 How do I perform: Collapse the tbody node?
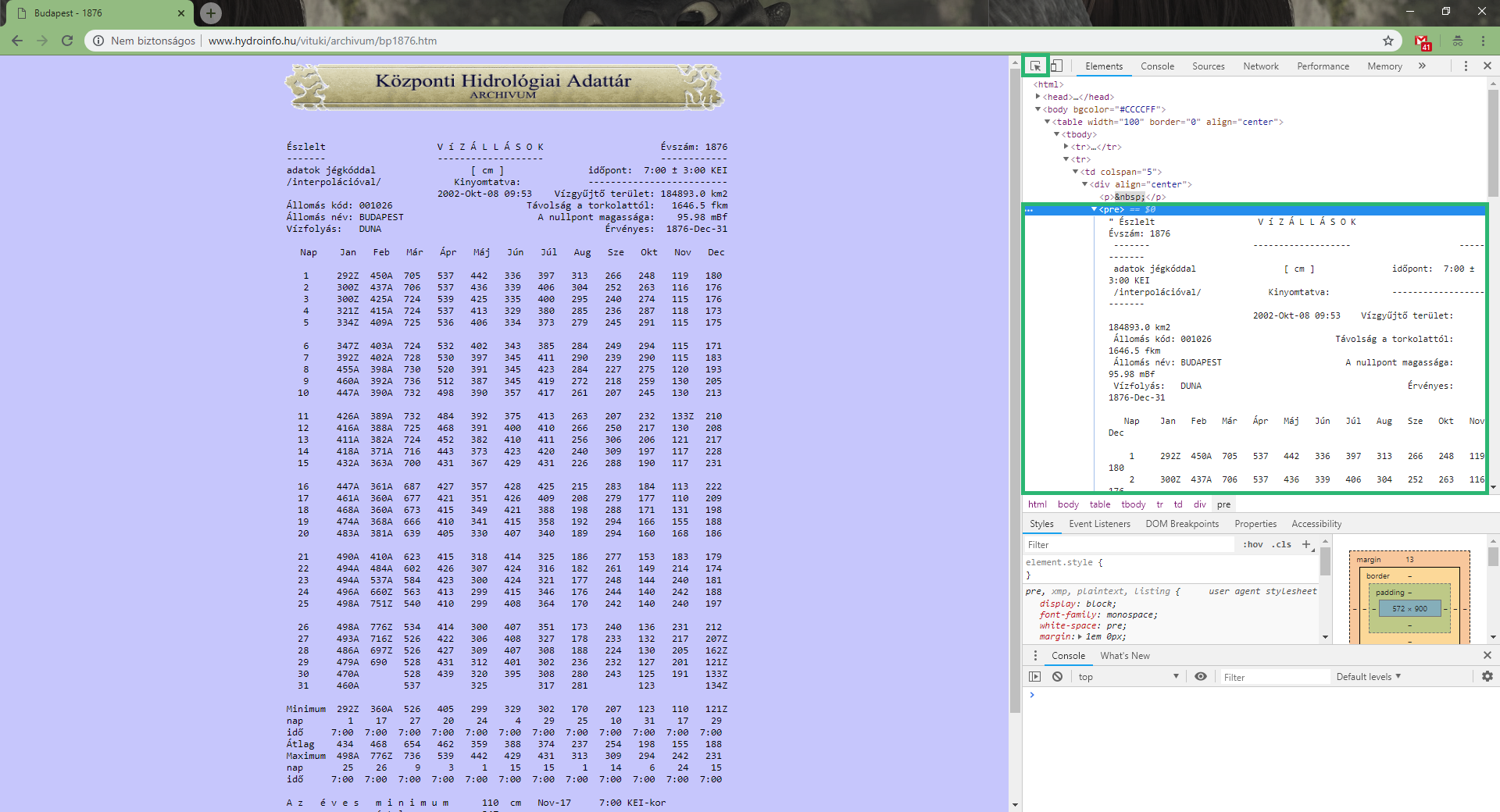click(1057, 134)
